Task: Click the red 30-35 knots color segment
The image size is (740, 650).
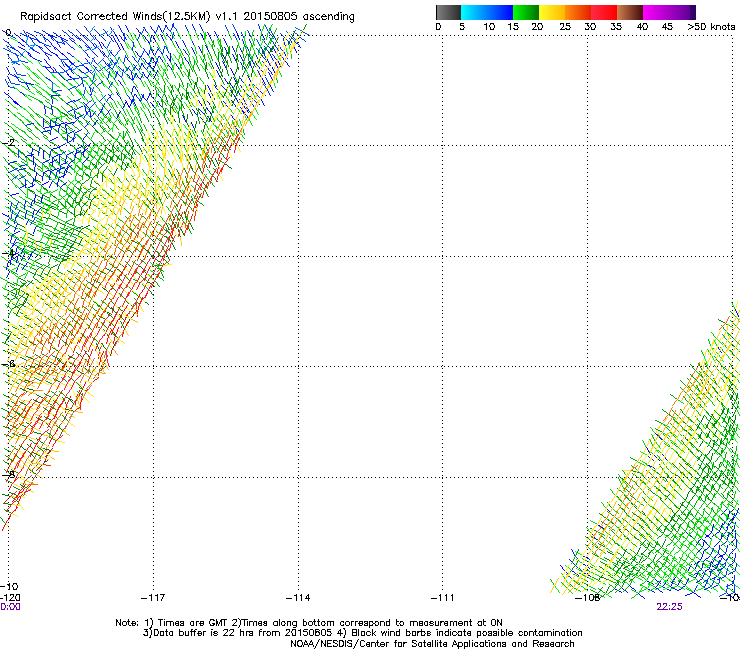Action: pos(604,12)
